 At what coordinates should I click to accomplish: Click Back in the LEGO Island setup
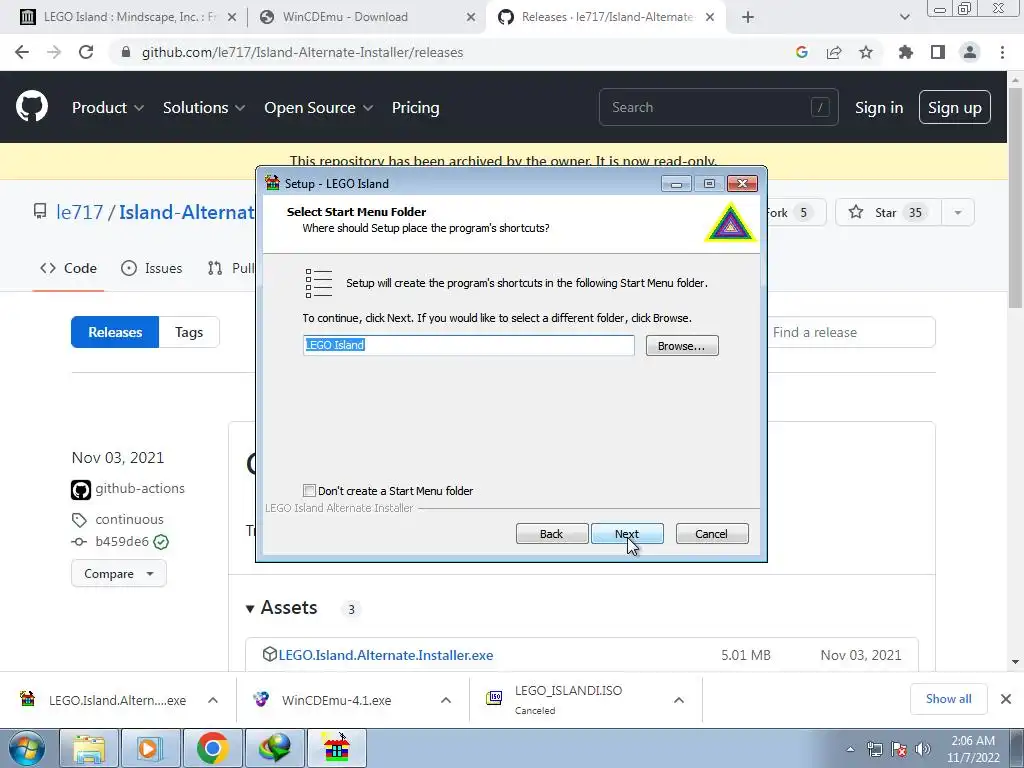click(552, 534)
